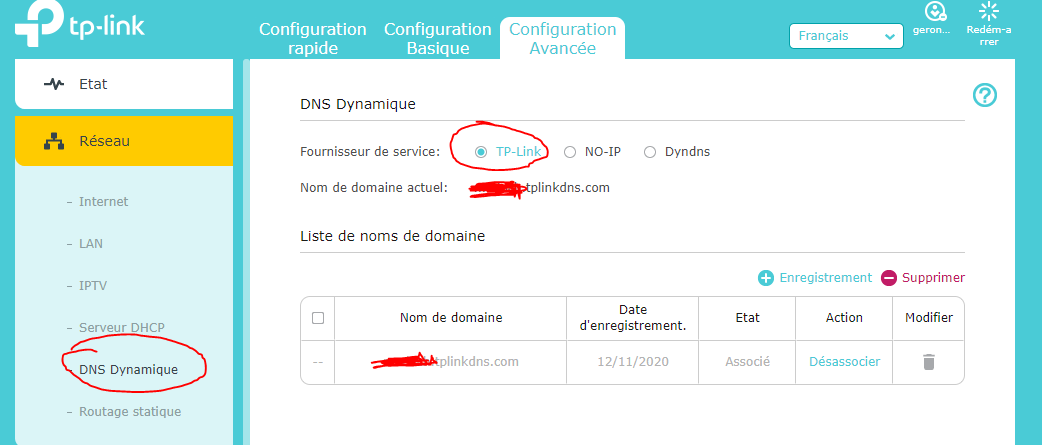Switch to Configuration Avancée tab

coord(562,39)
